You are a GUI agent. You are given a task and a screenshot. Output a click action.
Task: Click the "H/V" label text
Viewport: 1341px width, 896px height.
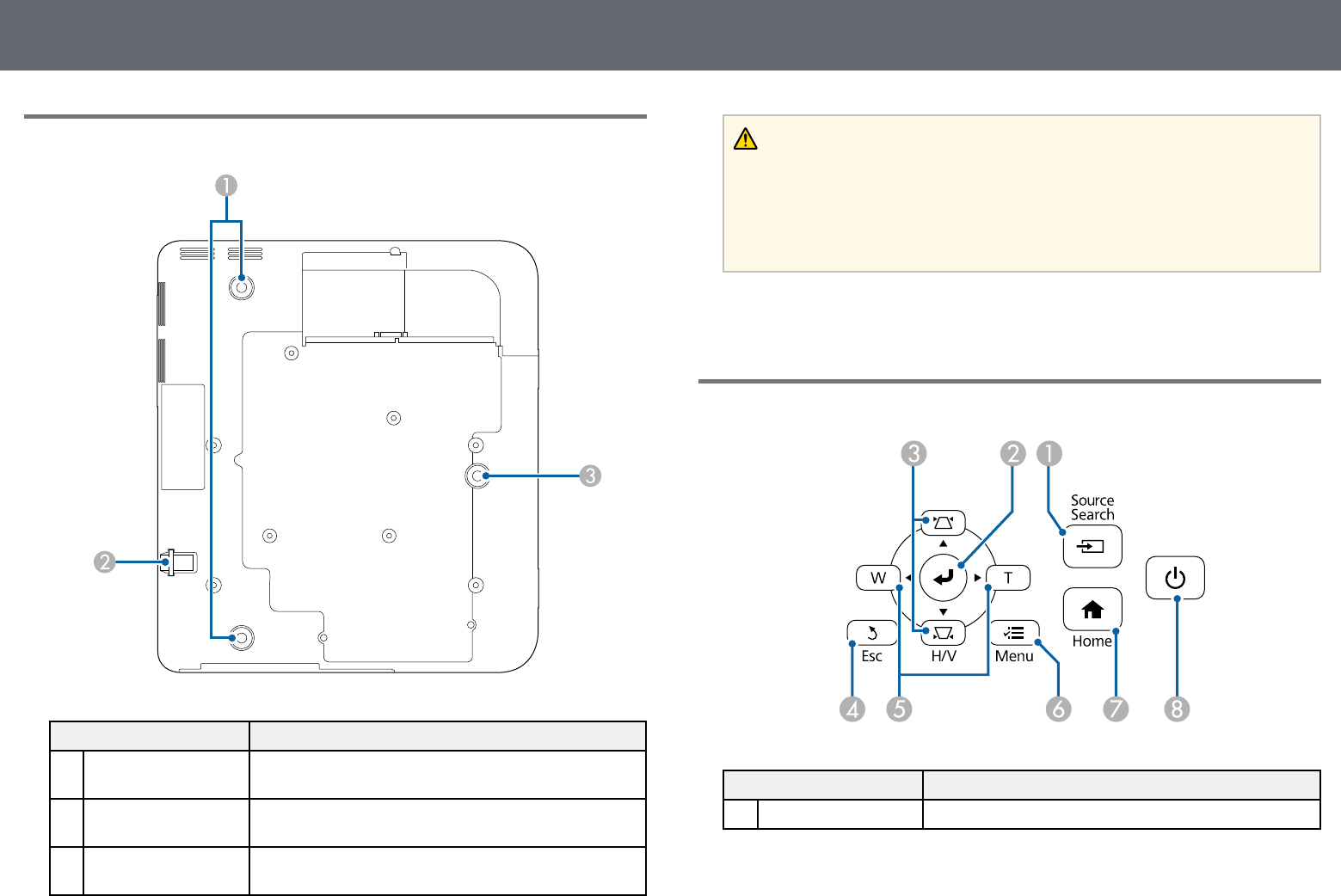(x=944, y=656)
